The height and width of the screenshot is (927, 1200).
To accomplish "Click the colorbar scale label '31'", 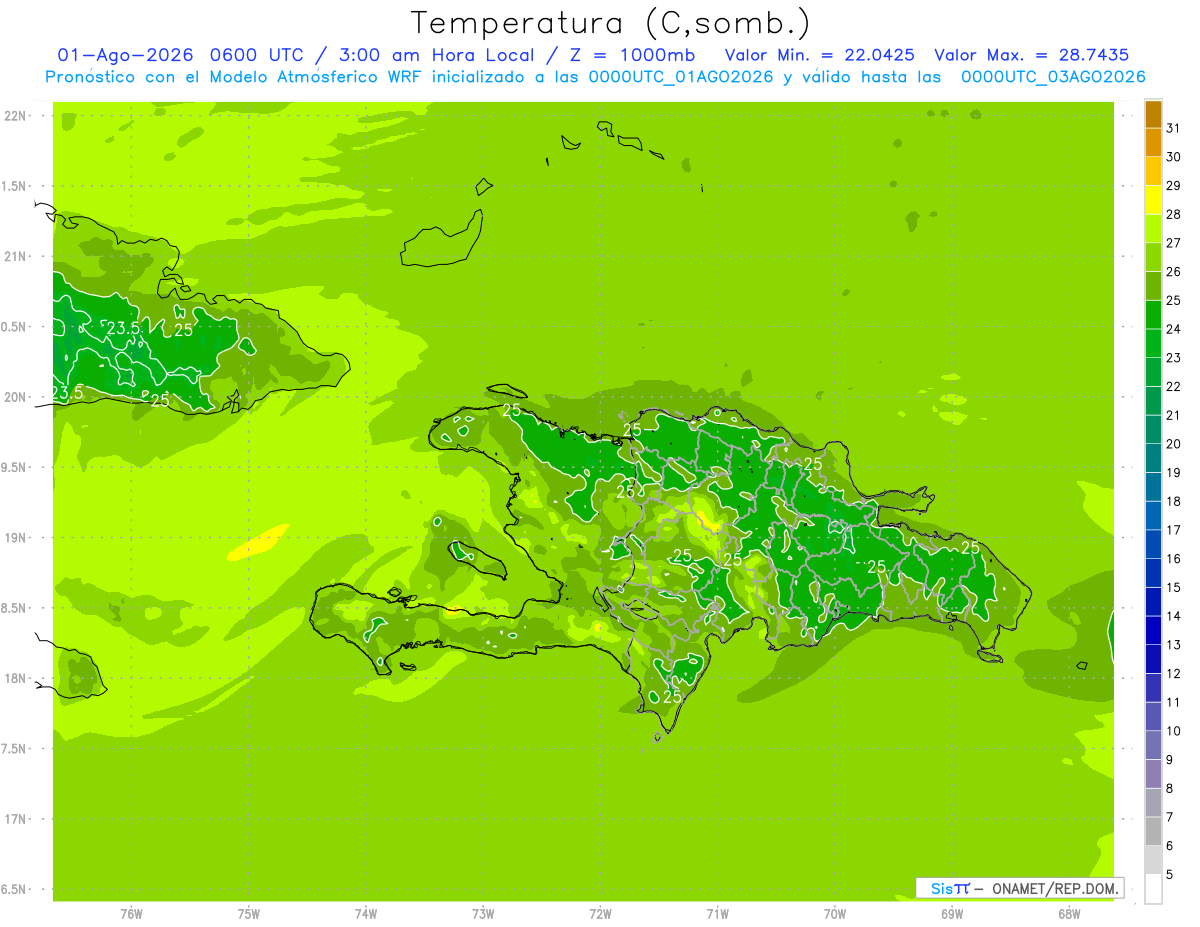I will pos(1174,128).
